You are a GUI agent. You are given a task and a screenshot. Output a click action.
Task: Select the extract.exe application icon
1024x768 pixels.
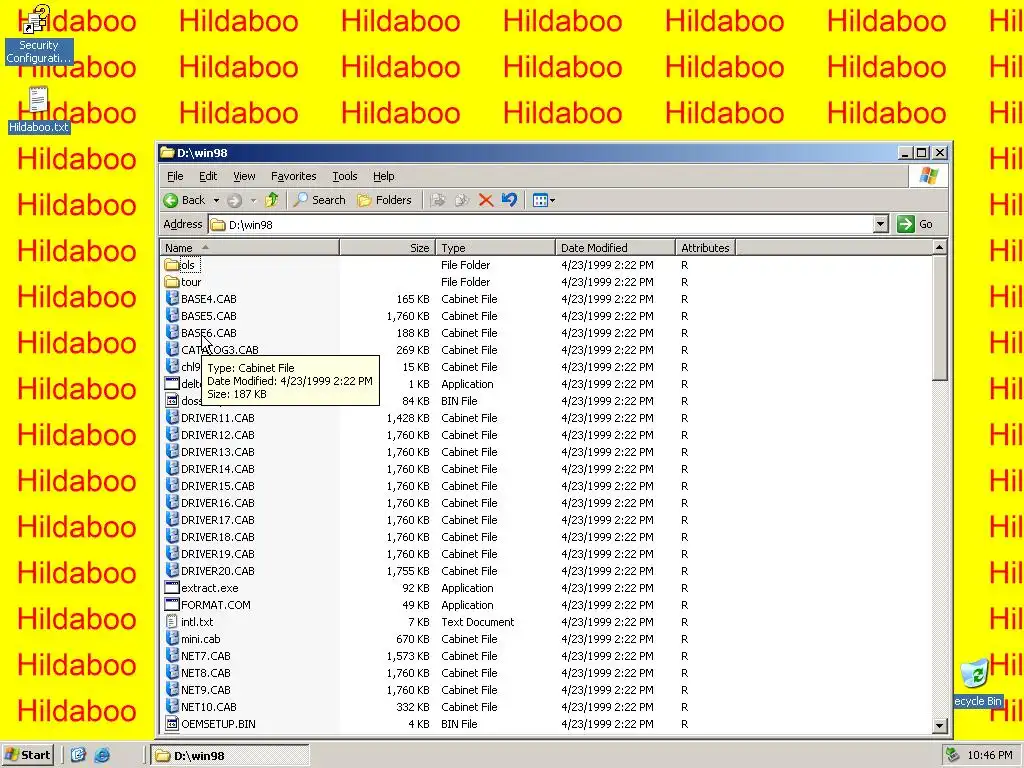172,588
